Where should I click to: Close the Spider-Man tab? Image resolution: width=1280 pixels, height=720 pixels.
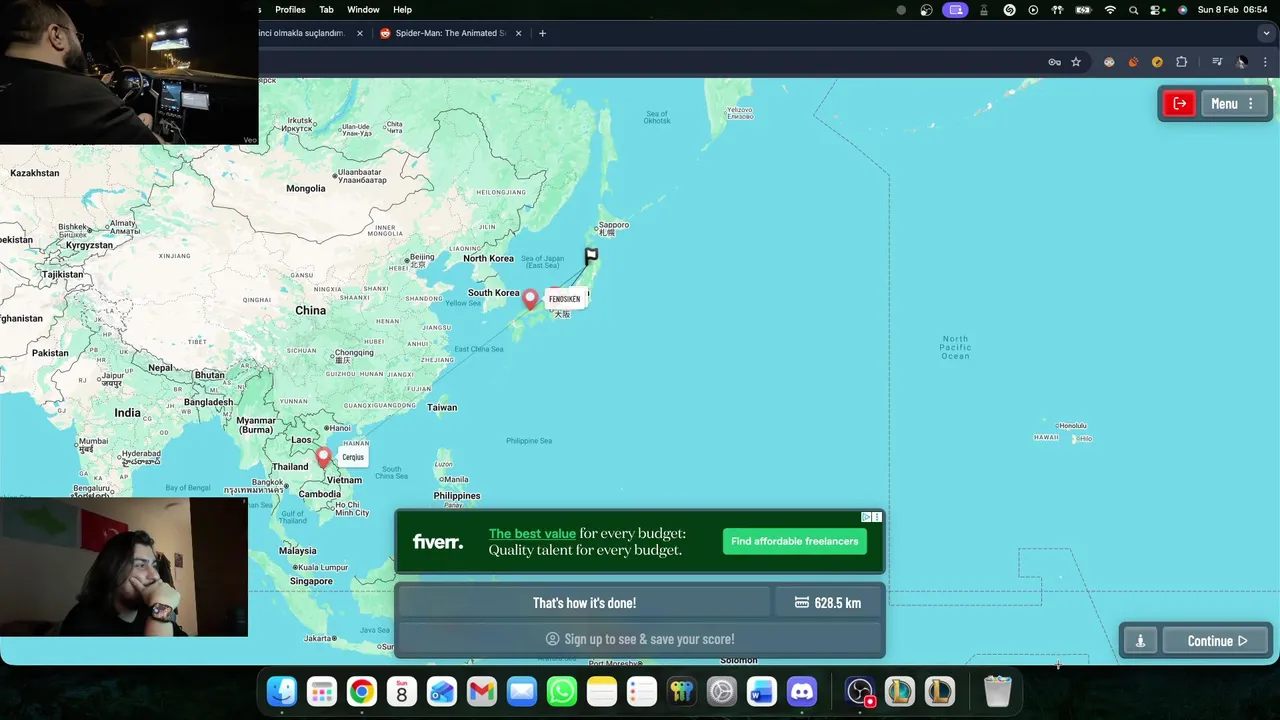coord(518,33)
